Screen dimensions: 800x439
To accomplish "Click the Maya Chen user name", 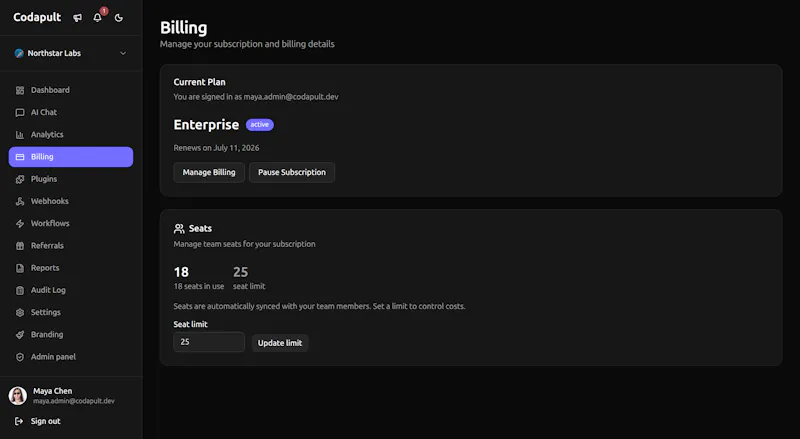I will click(53, 391).
